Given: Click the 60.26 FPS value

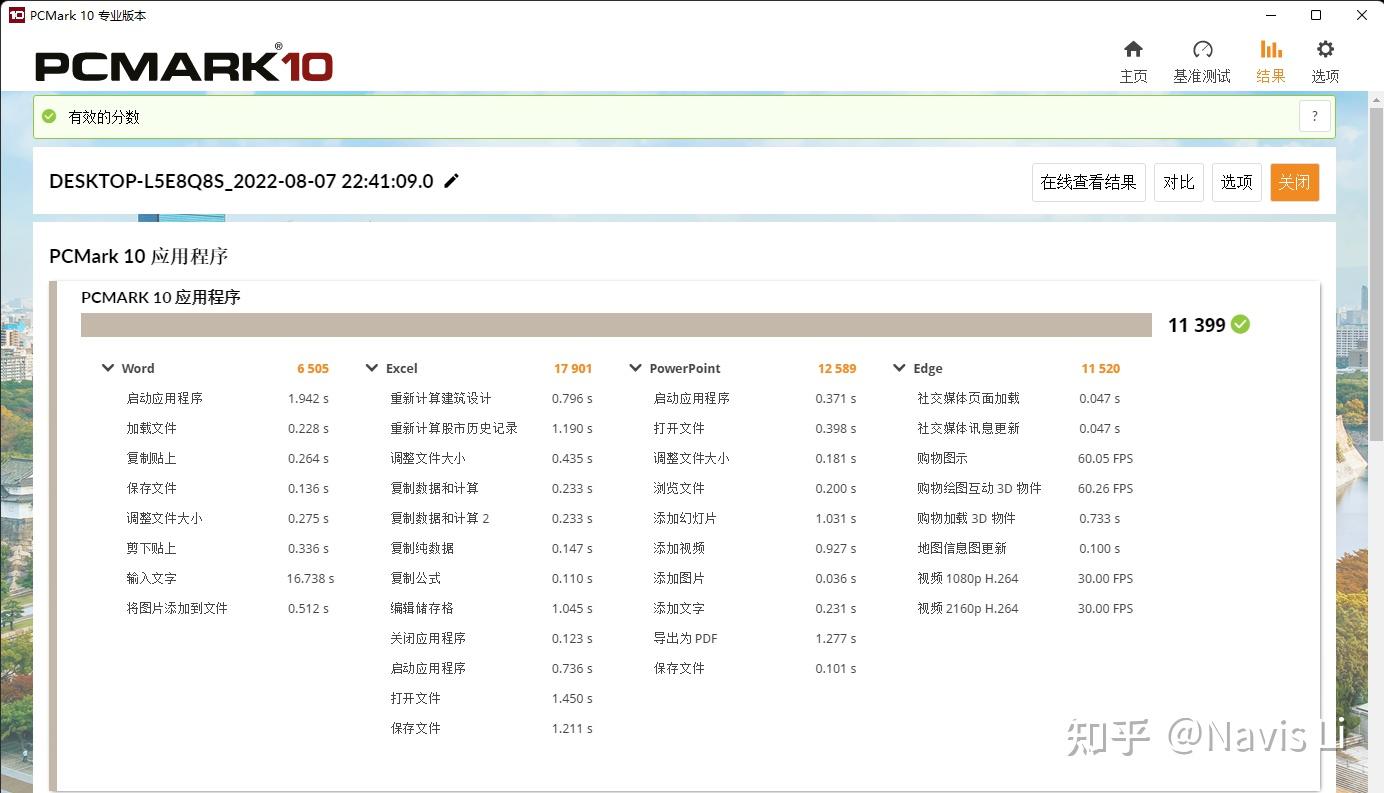Looking at the screenshot, I should [1105, 488].
